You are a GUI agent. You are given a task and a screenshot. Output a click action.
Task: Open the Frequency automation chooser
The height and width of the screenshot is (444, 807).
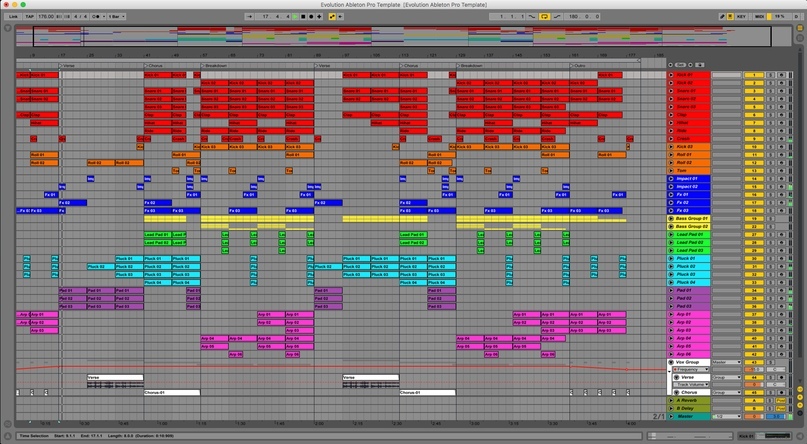[691, 369]
